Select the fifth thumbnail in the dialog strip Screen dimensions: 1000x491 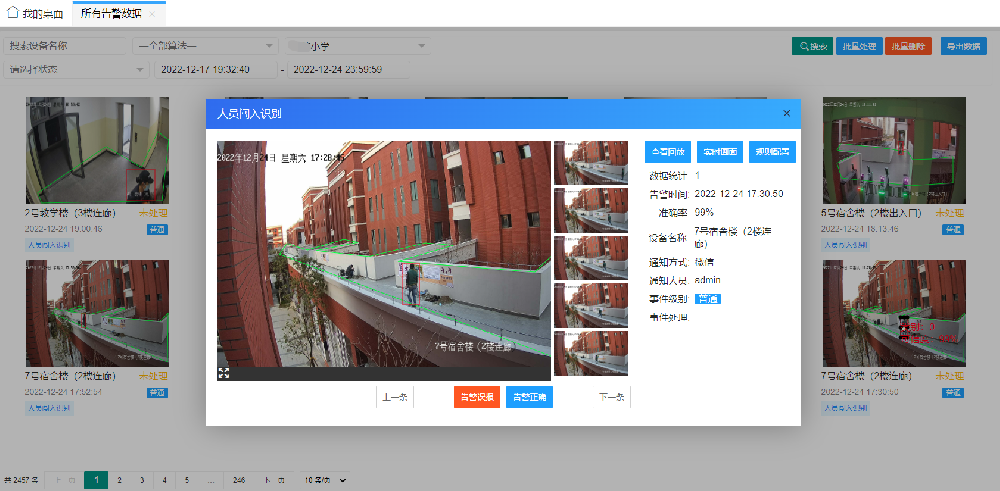[x=591, y=353]
